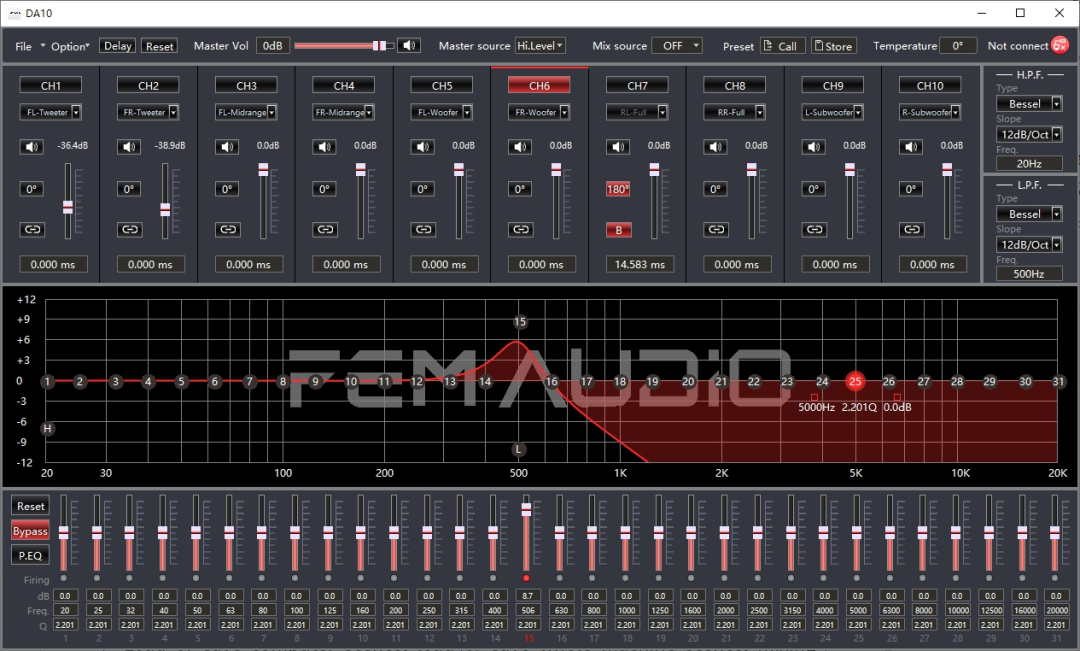Click the link icon under CH2

coord(130,229)
